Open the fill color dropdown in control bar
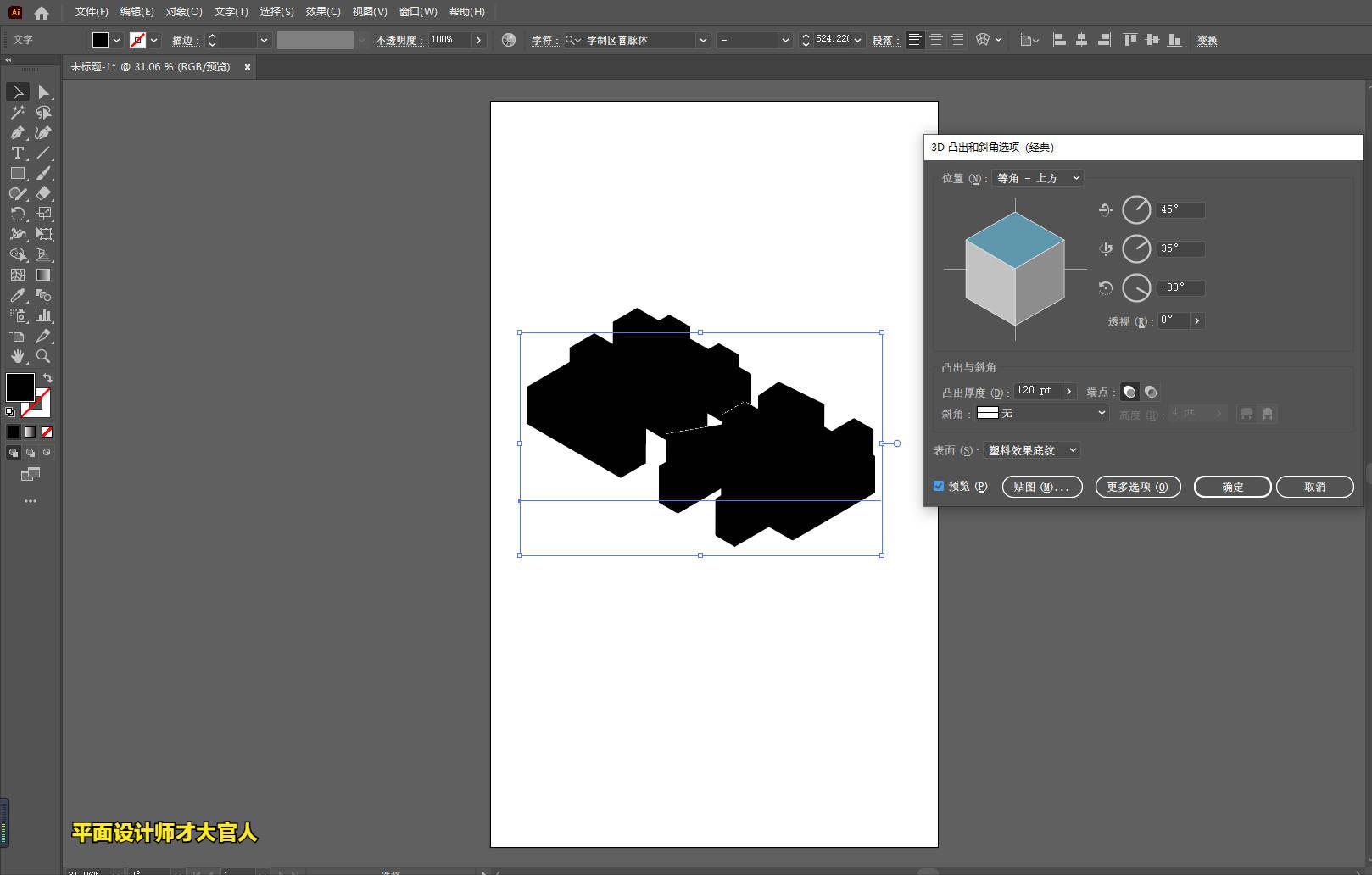The height and width of the screenshot is (875, 1372). [x=116, y=40]
